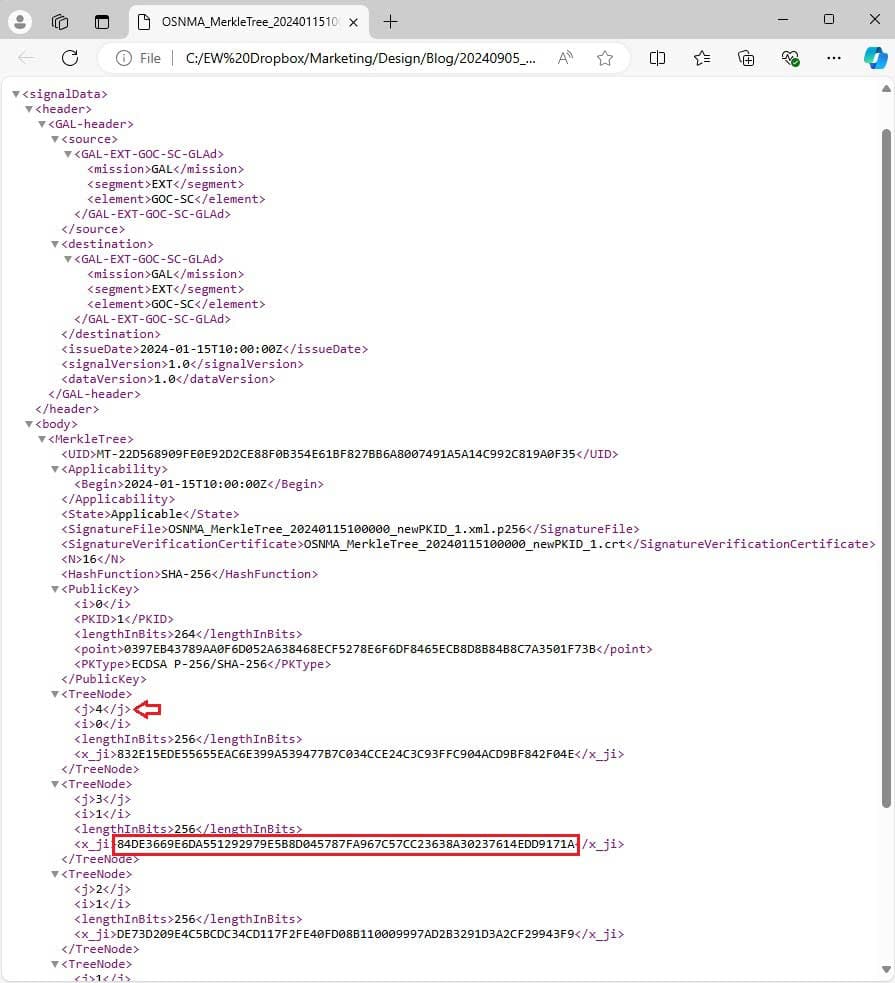
Task: Collapse the Applicability node
Action: (x=55, y=469)
